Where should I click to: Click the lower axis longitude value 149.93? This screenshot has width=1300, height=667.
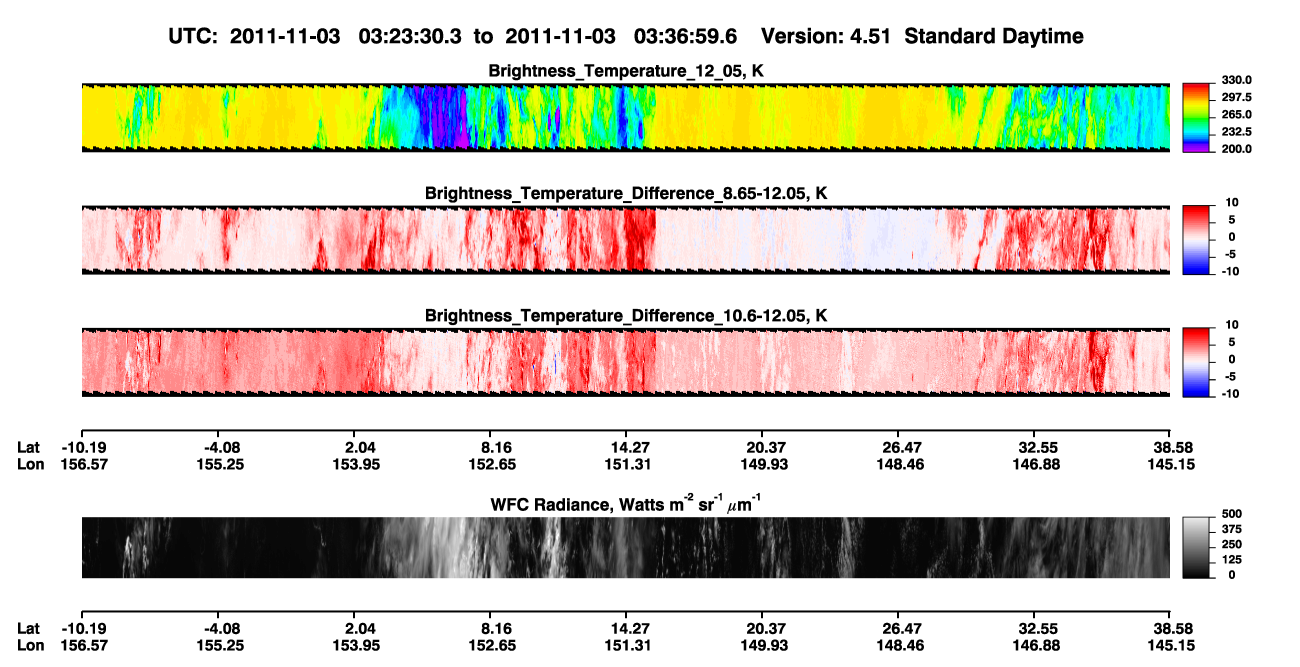(x=761, y=646)
